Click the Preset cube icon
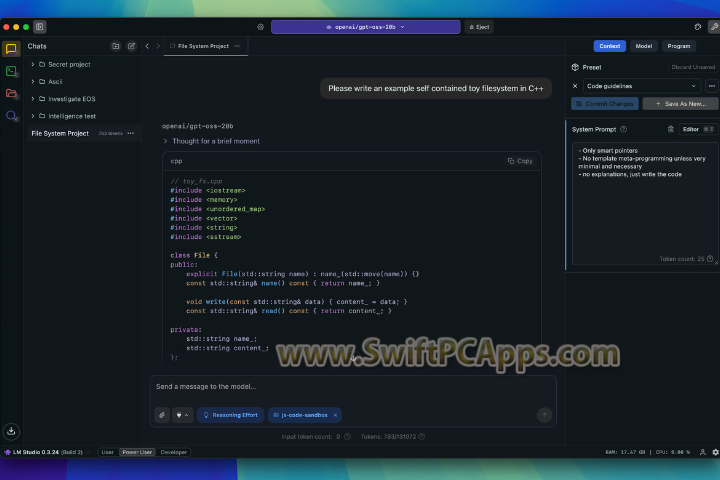This screenshot has width=720, height=480. [575, 67]
